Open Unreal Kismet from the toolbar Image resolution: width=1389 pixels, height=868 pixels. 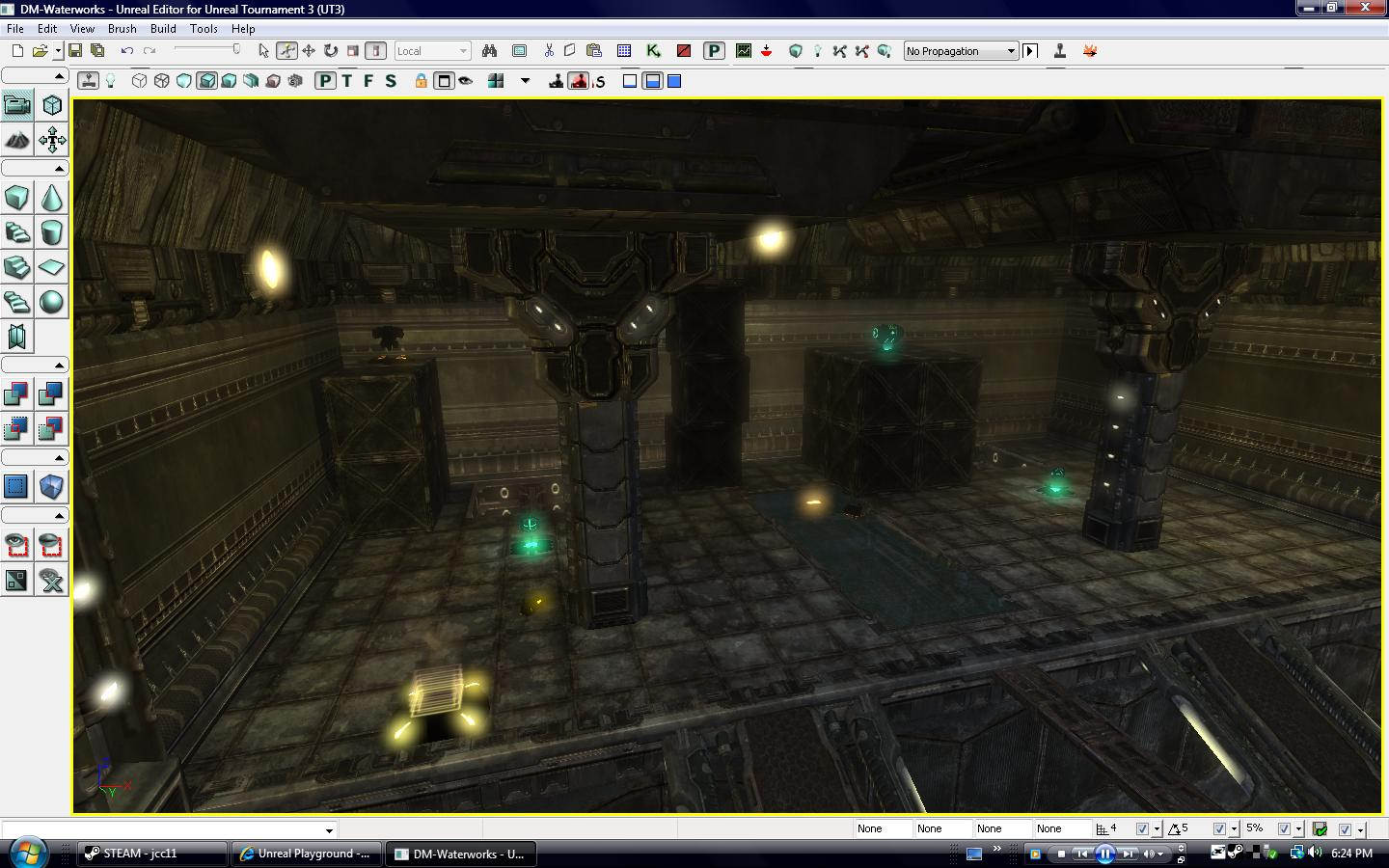pos(653,50)
